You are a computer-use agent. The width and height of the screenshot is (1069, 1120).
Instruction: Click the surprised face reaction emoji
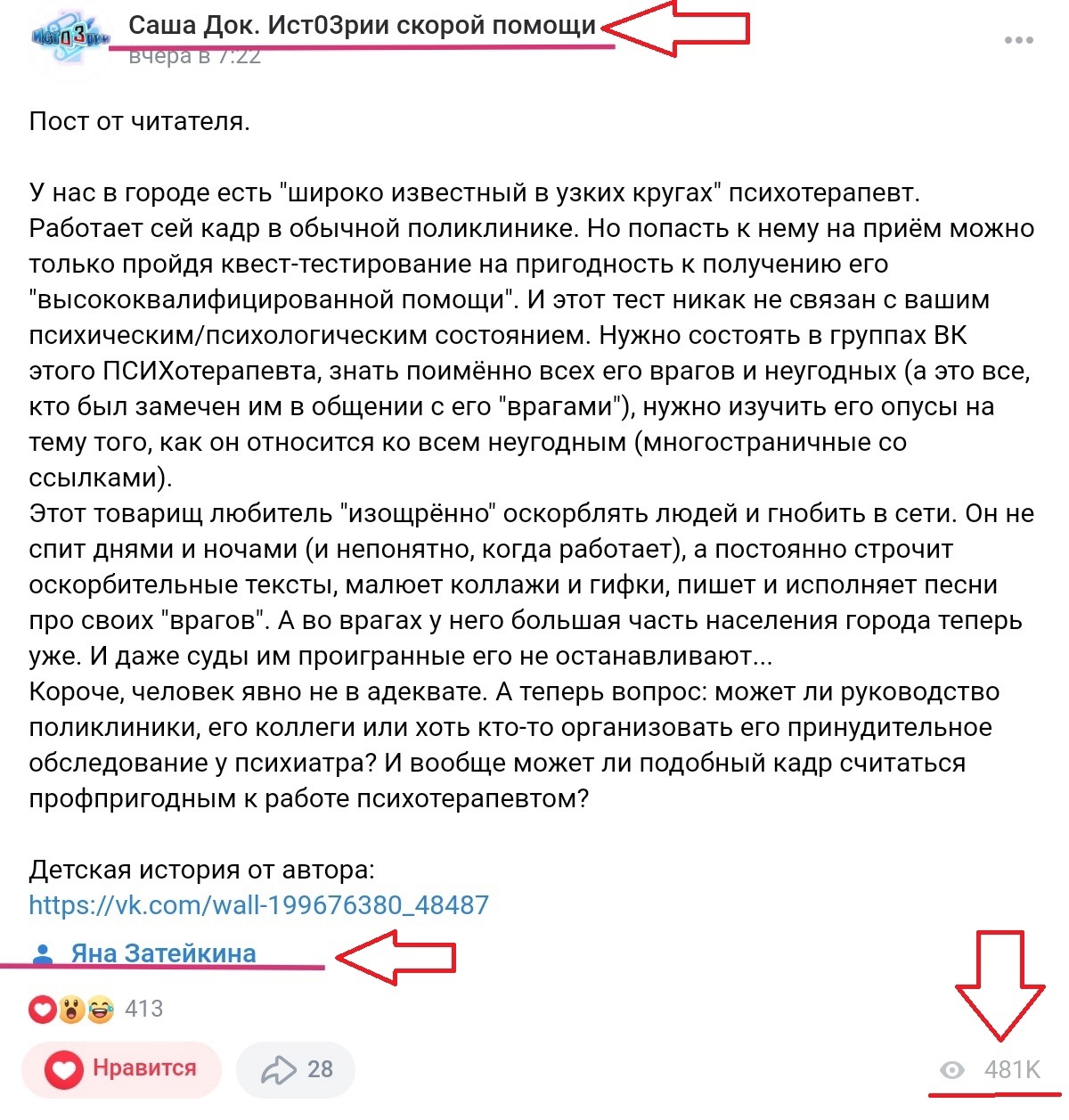click(x=71, y=1010)
